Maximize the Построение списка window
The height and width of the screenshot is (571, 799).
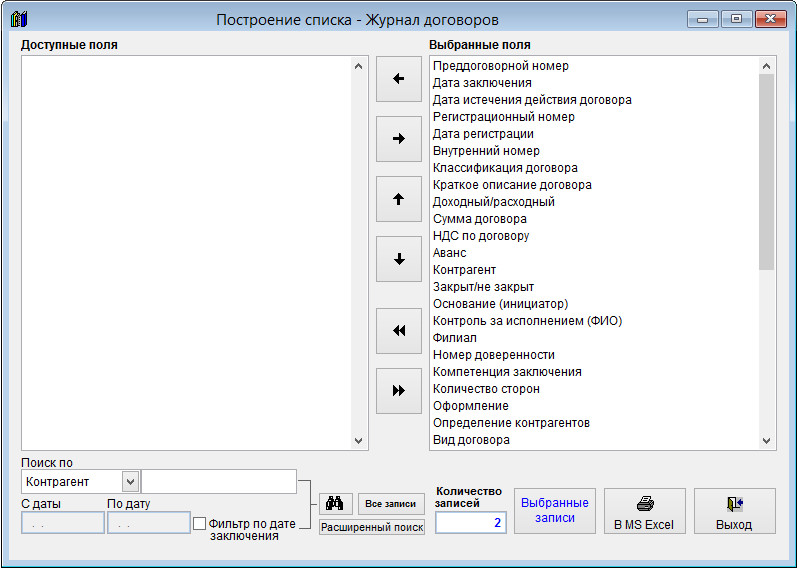coord(736,19)
